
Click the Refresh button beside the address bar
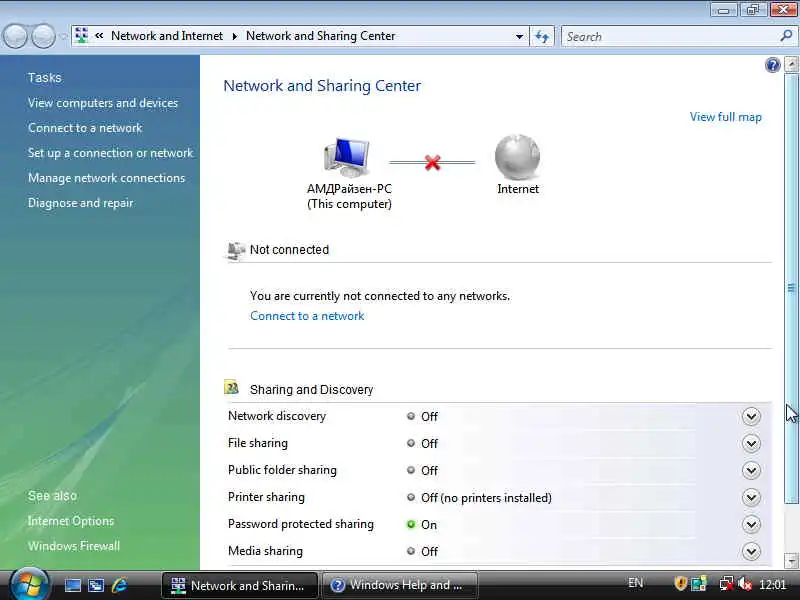pyautogui.click(x=542, y=36)
